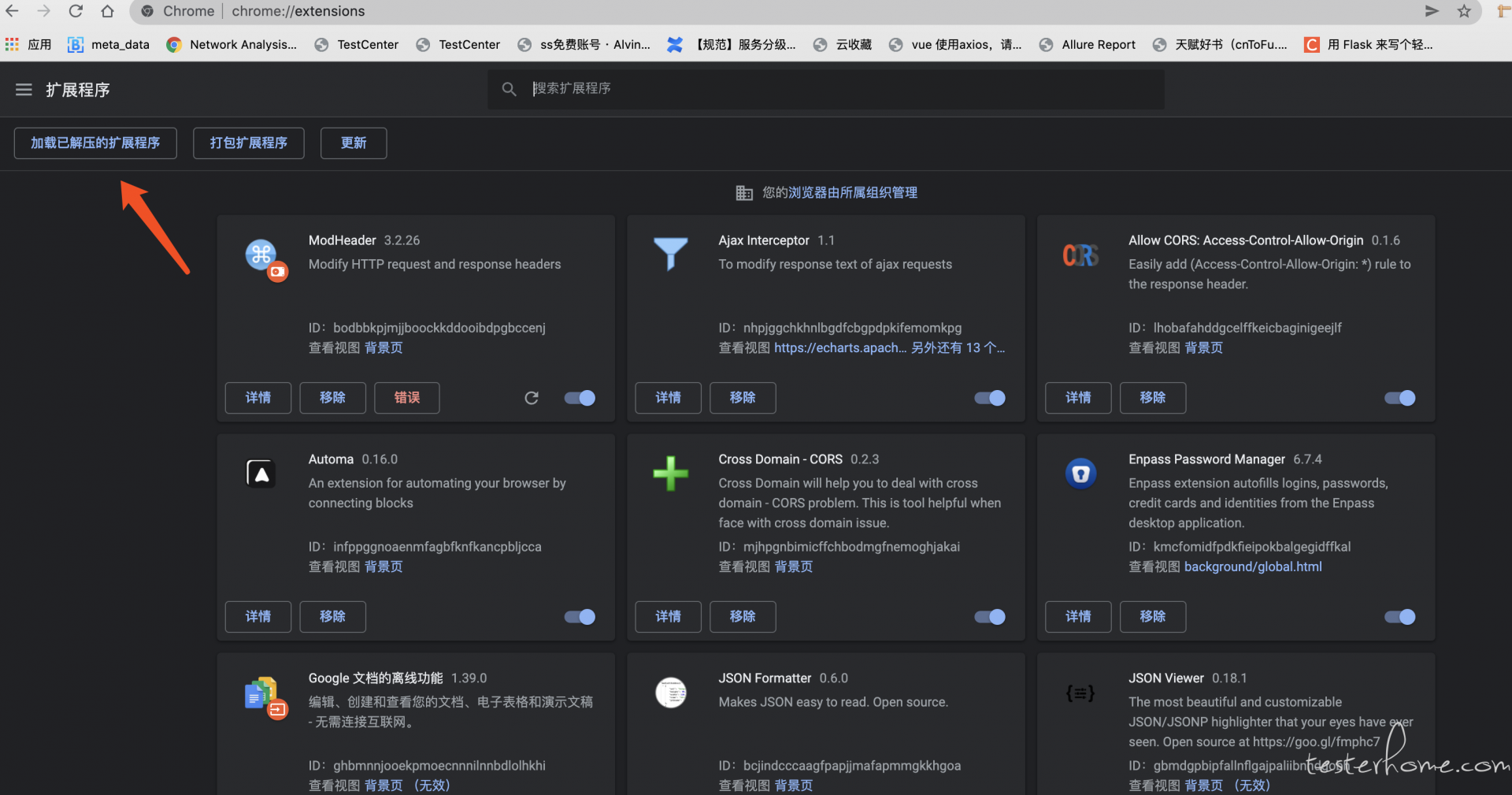Show Ajax Interceptor 另外还有 13 个 views
Screen dimensions: 1512x795
(x=958, y=348)
